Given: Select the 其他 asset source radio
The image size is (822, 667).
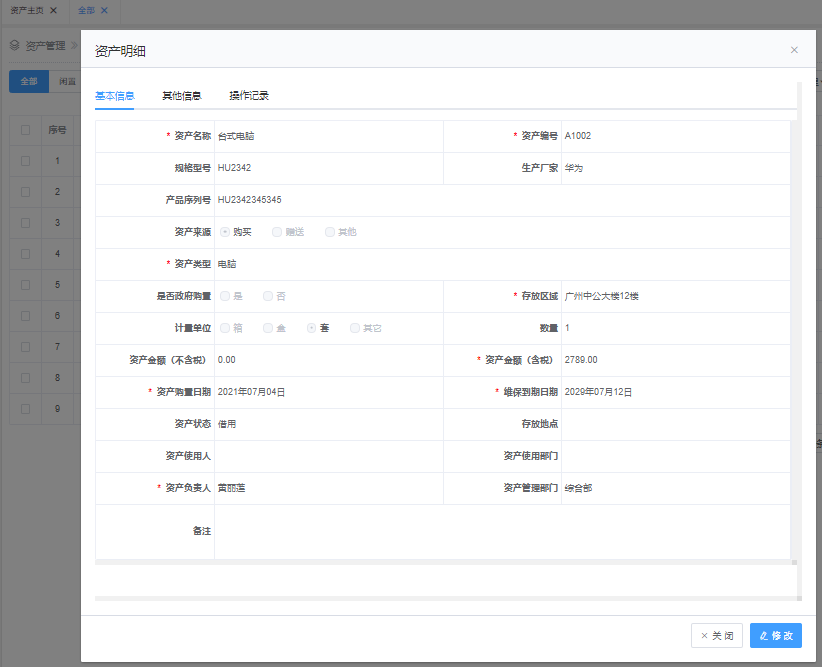Looking at the screenshot, I should coord(330,232).
